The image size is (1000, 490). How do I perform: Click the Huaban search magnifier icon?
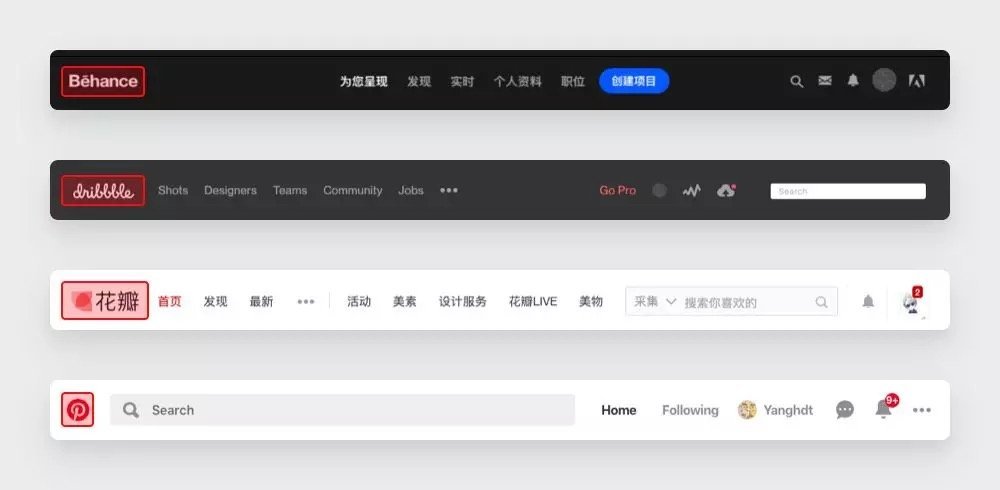click(821, 302)
